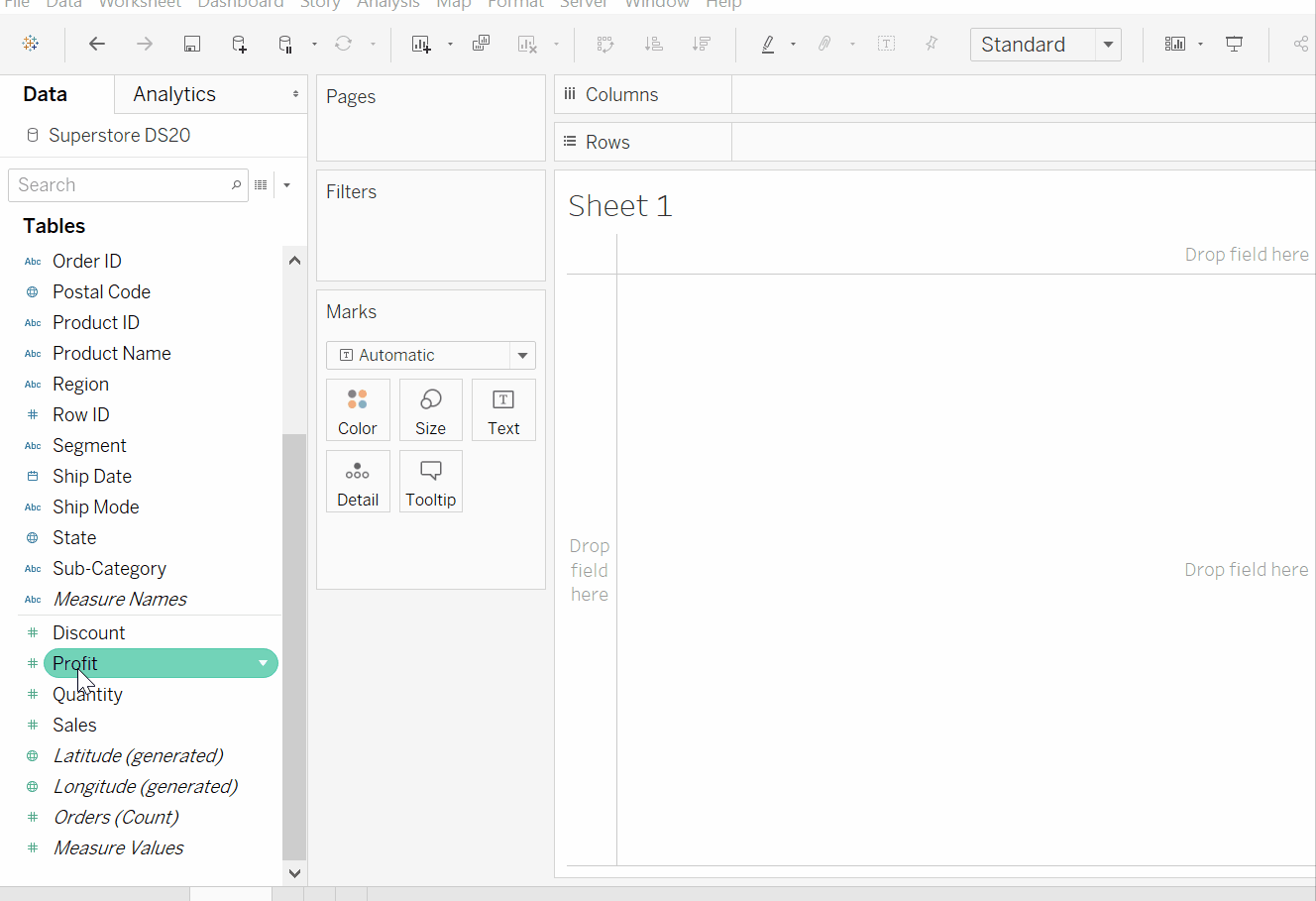Open the highlight dropdown arrow
This screenshot has height=901, width=1316.
pos(793,44)
